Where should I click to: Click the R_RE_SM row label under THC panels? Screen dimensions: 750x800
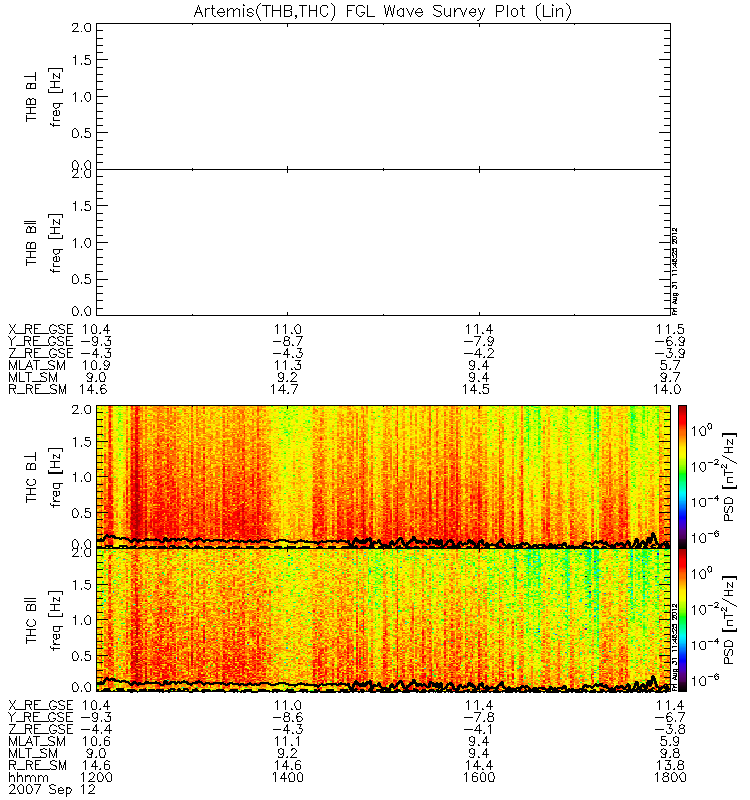37,765
